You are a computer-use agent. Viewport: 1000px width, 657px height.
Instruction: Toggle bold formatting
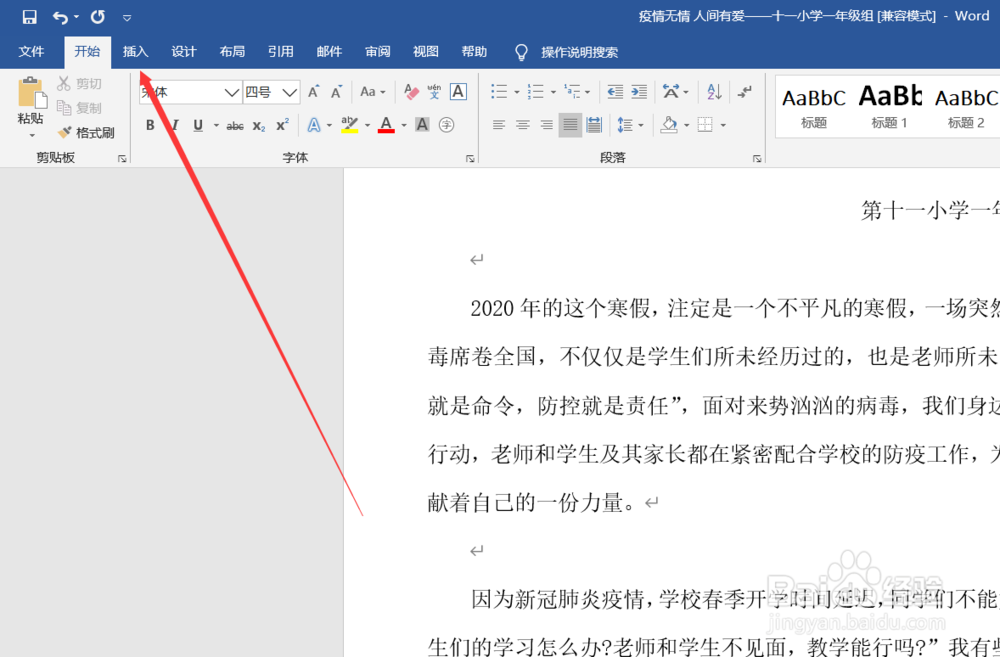[150, 124]
